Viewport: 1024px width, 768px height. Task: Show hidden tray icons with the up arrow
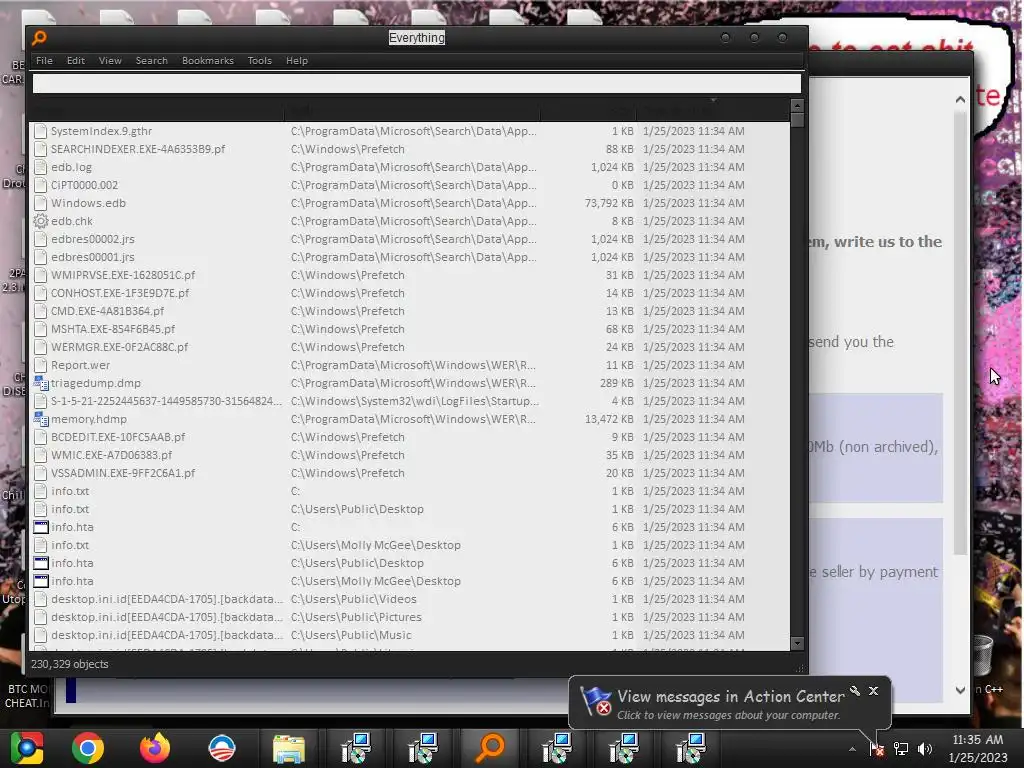click(x=852, y=749)
